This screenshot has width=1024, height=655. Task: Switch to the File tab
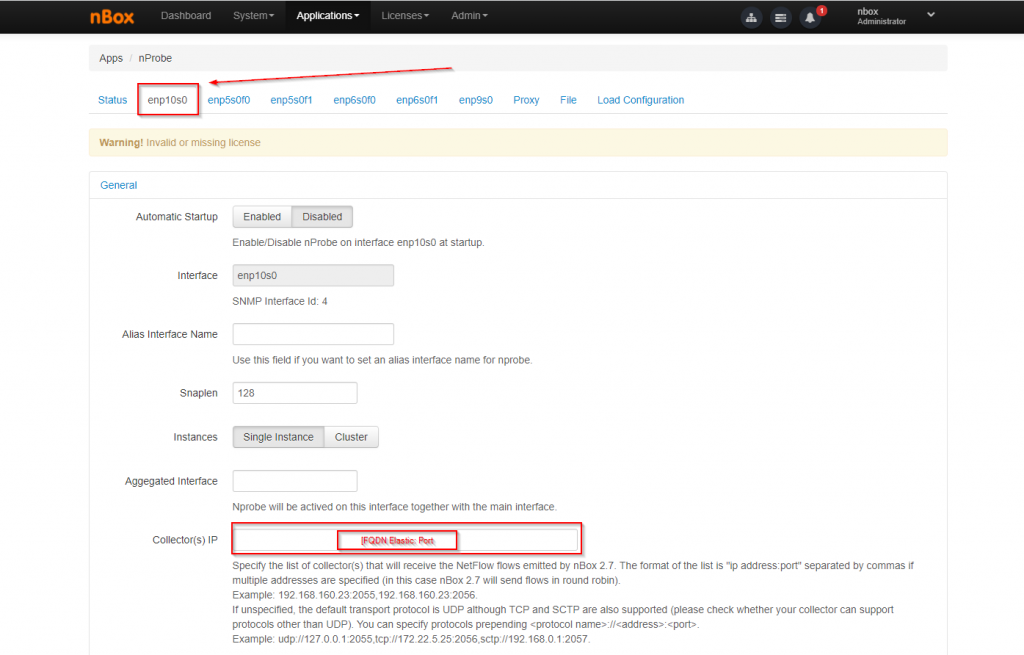pyautogui.click(x=568, y=100)
